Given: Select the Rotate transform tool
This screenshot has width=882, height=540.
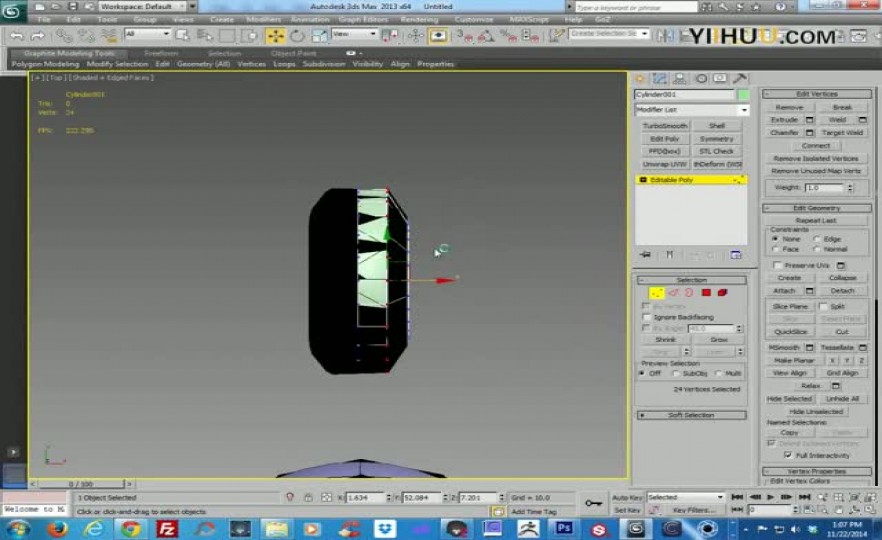Looking at the screenshot, I should point(297,36).
